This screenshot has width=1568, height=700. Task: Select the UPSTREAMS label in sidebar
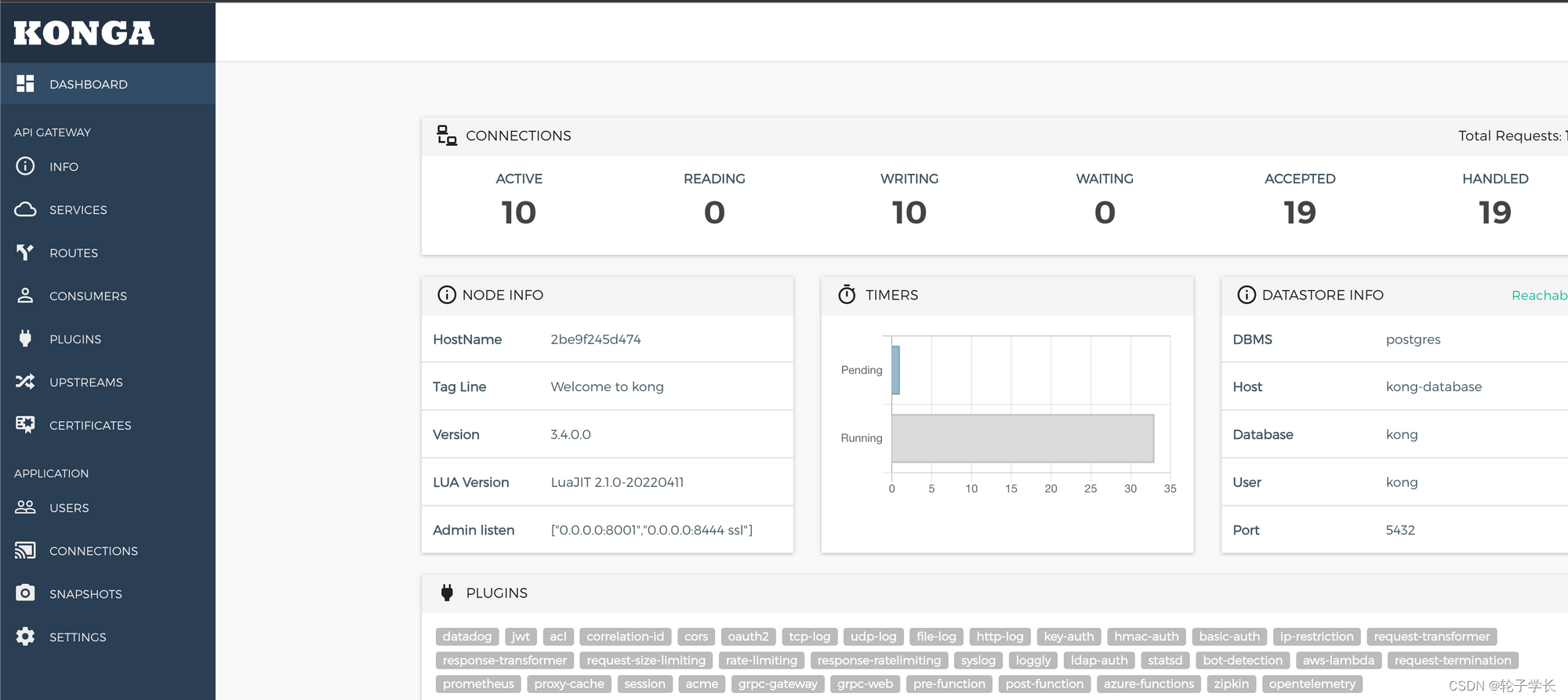point(86,383)
